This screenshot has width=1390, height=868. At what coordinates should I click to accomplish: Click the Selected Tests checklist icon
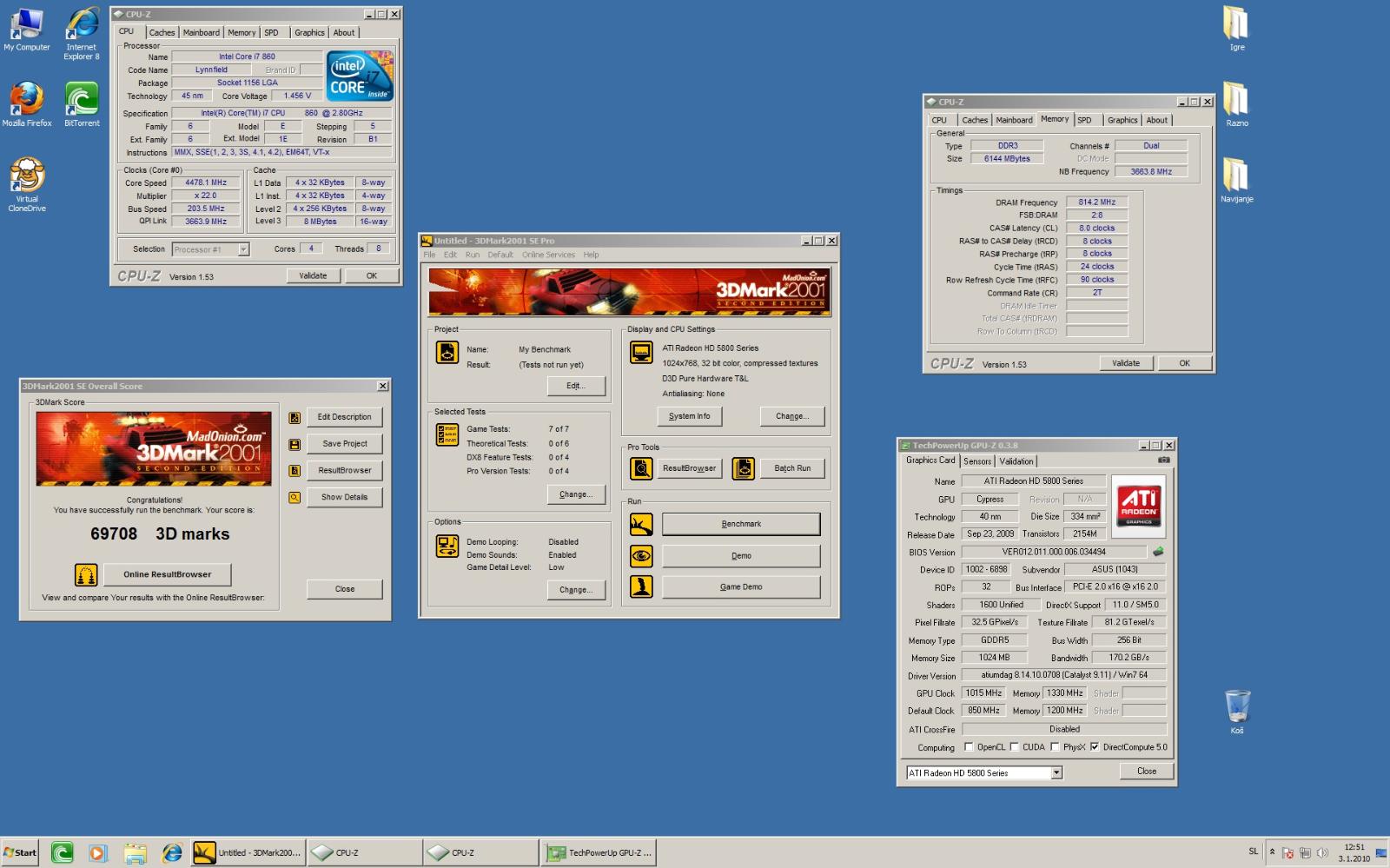coord(447,434)
